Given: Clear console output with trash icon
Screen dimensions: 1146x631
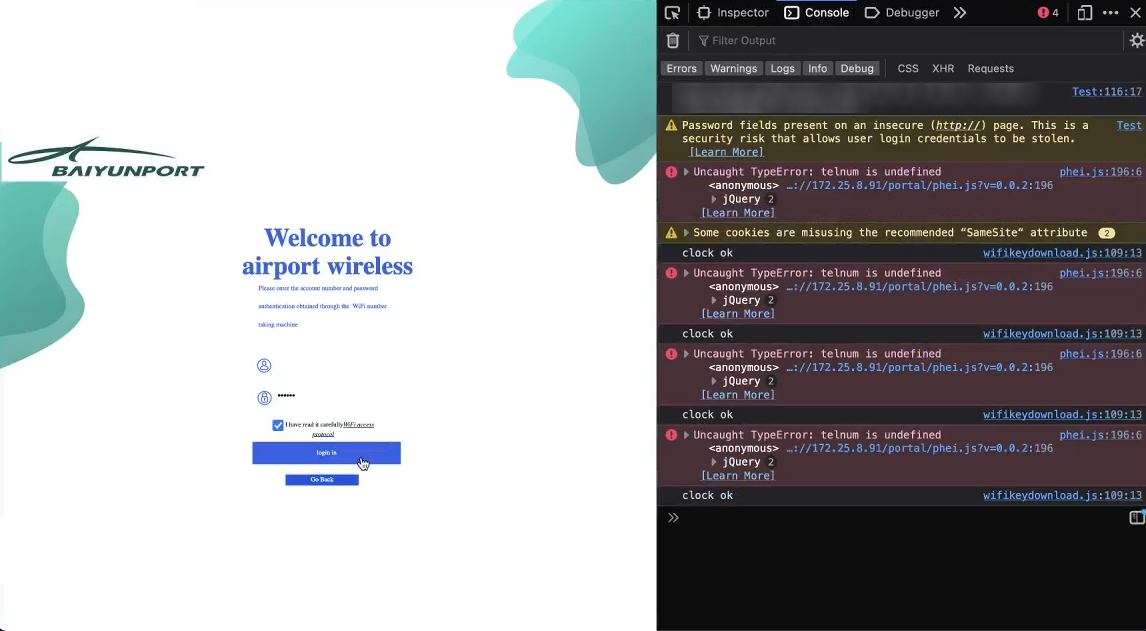Looking at the screenshot, I should tap(673, 41).
